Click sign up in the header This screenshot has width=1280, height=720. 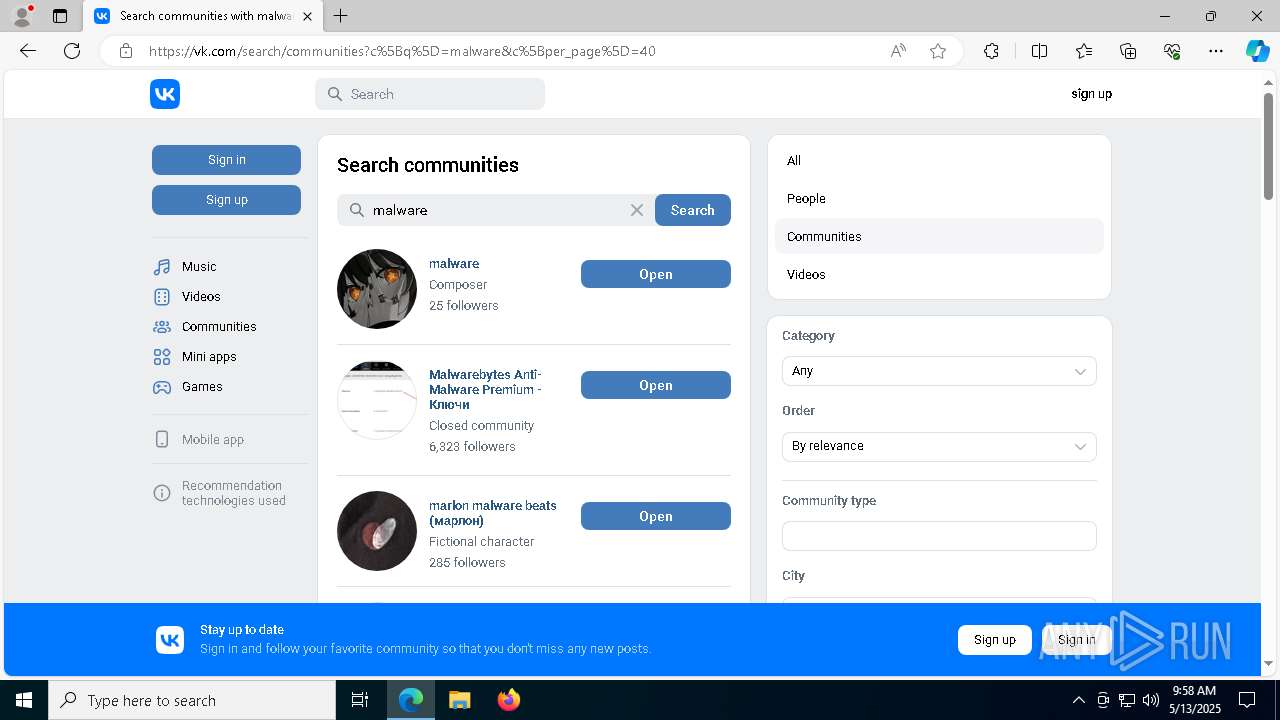click(1091, 94)
